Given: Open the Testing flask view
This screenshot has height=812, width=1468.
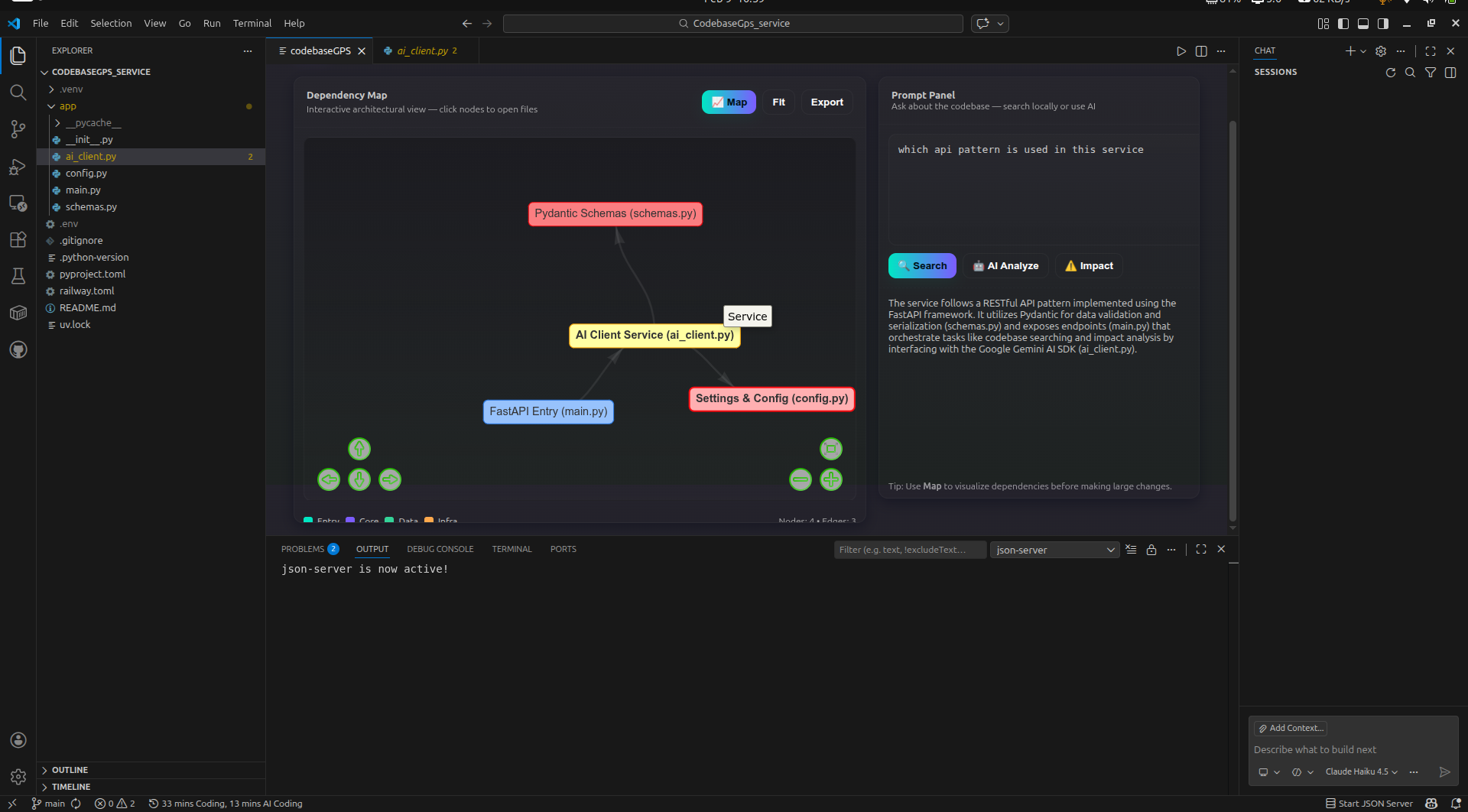Looking at the screenshot, I should pos(18,276).
